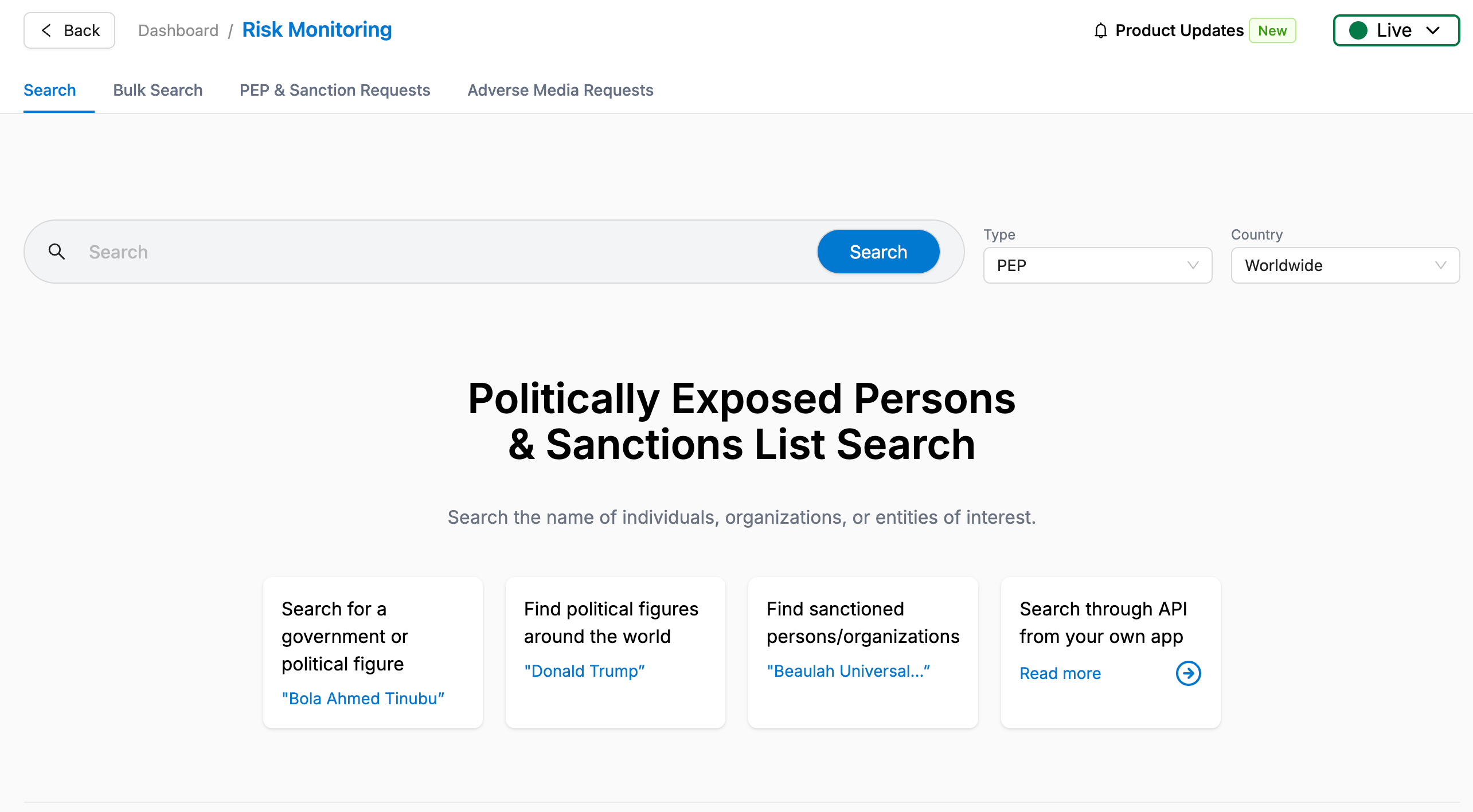The height and width of the screenshot is (812, 1473).
Task: Click the slash separator in breadcrumb
Action: [231, 30]
